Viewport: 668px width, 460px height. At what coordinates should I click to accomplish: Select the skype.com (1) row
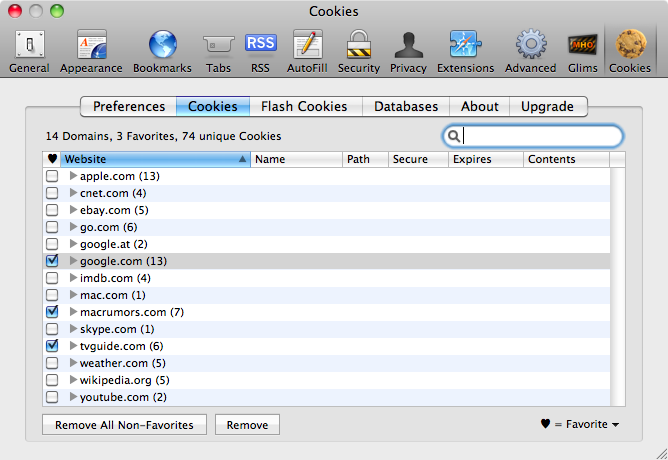pos(326,329)
